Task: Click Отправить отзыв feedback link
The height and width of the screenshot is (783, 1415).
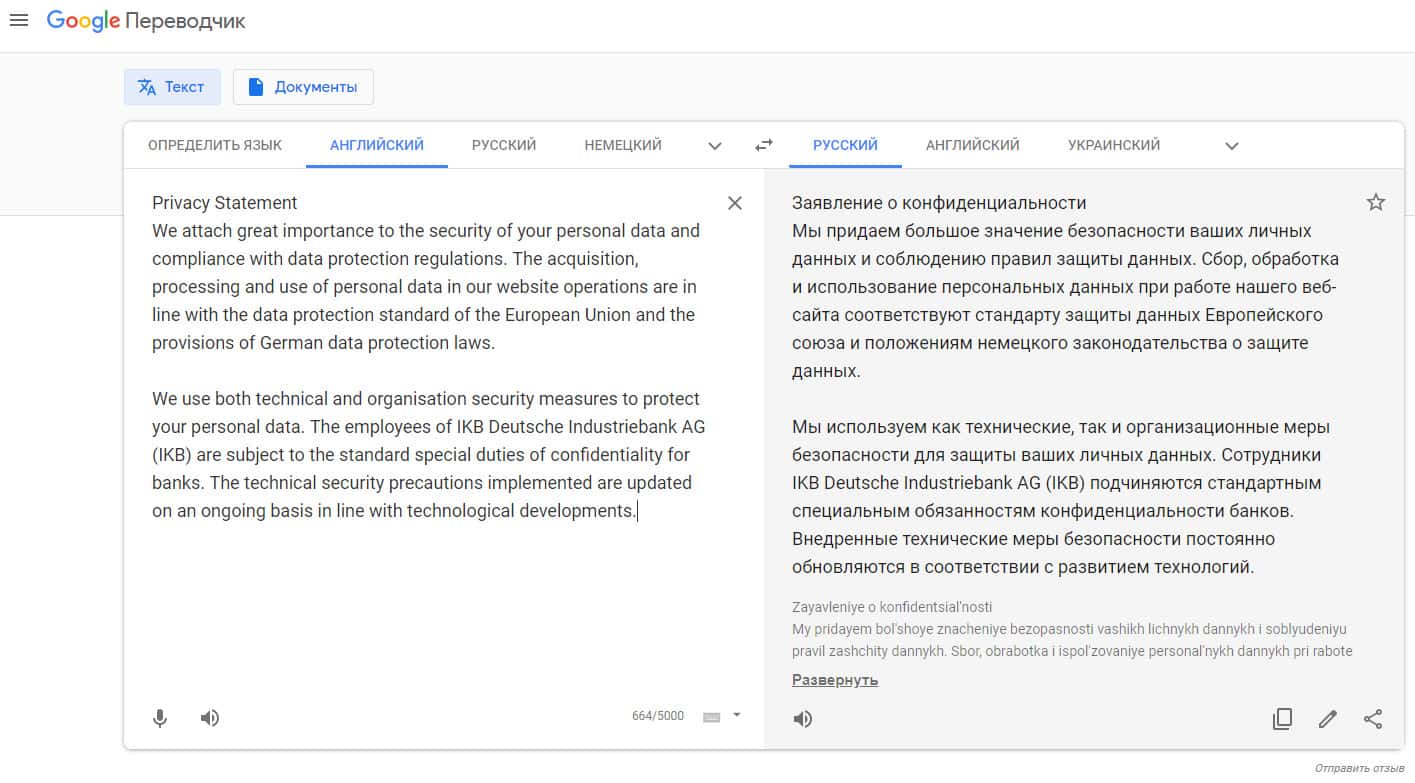Action: click(1359, 768)
